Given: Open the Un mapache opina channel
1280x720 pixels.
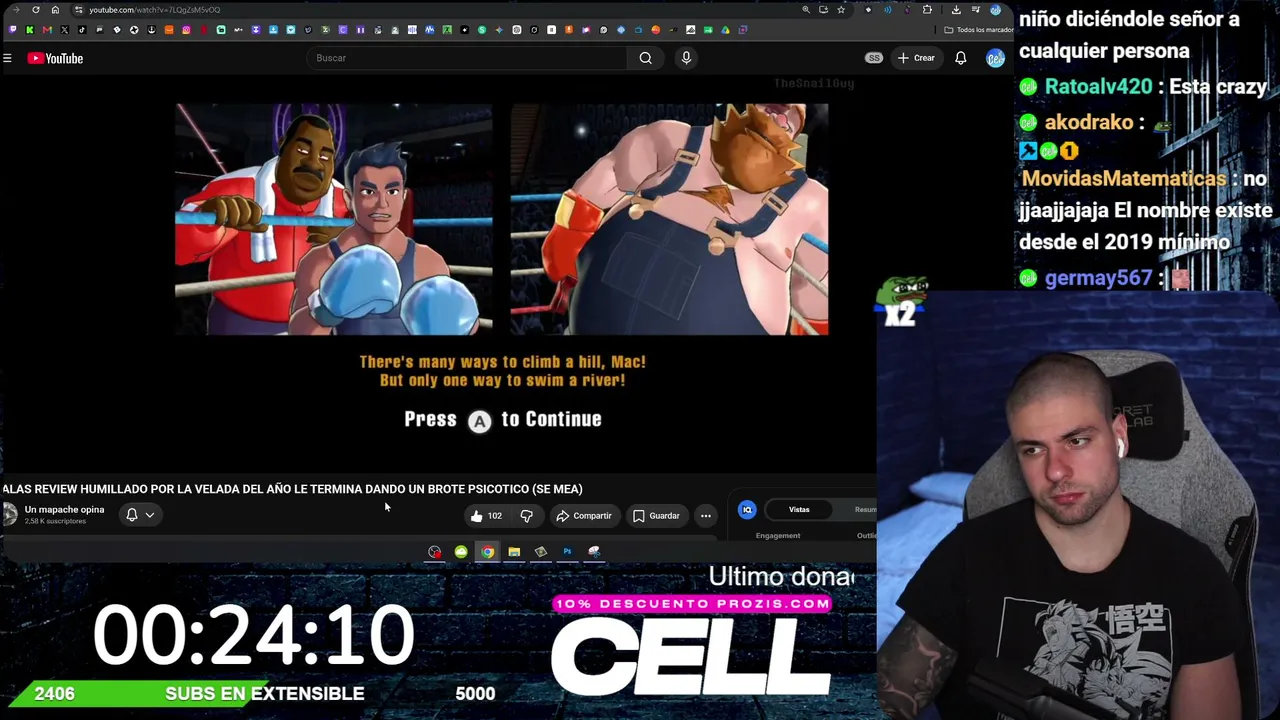Looking at the screenshot, I should click(64, 510).
